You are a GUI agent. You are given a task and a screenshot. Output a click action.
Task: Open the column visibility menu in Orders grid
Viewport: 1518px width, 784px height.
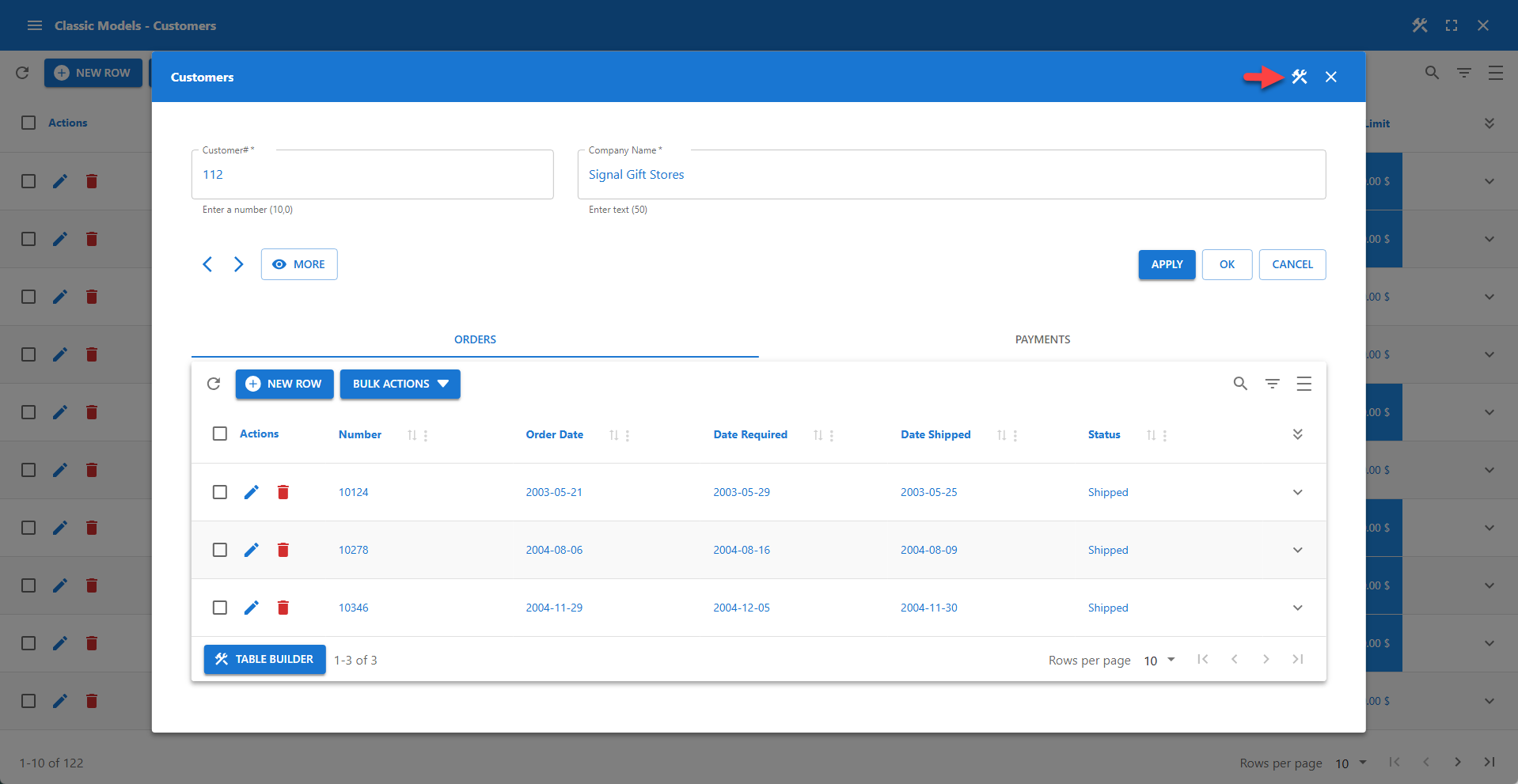(x=1304, y=384)
